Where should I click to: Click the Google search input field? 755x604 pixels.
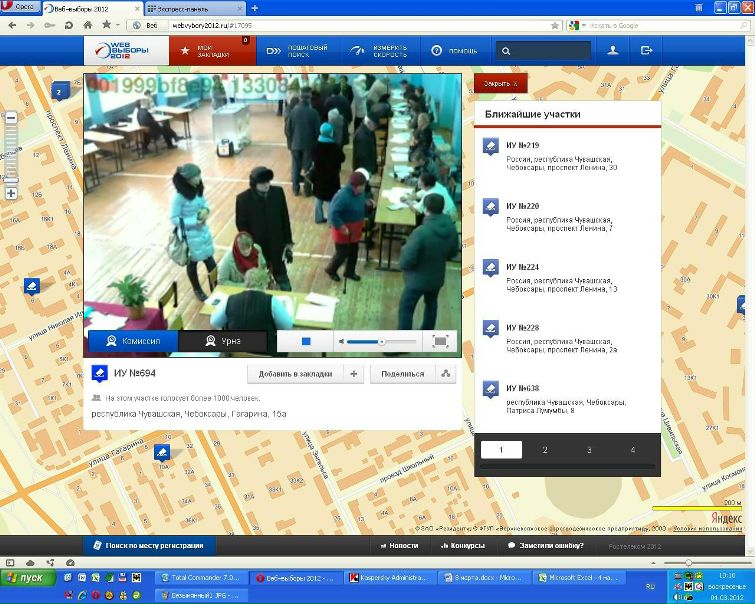[664, 26]
